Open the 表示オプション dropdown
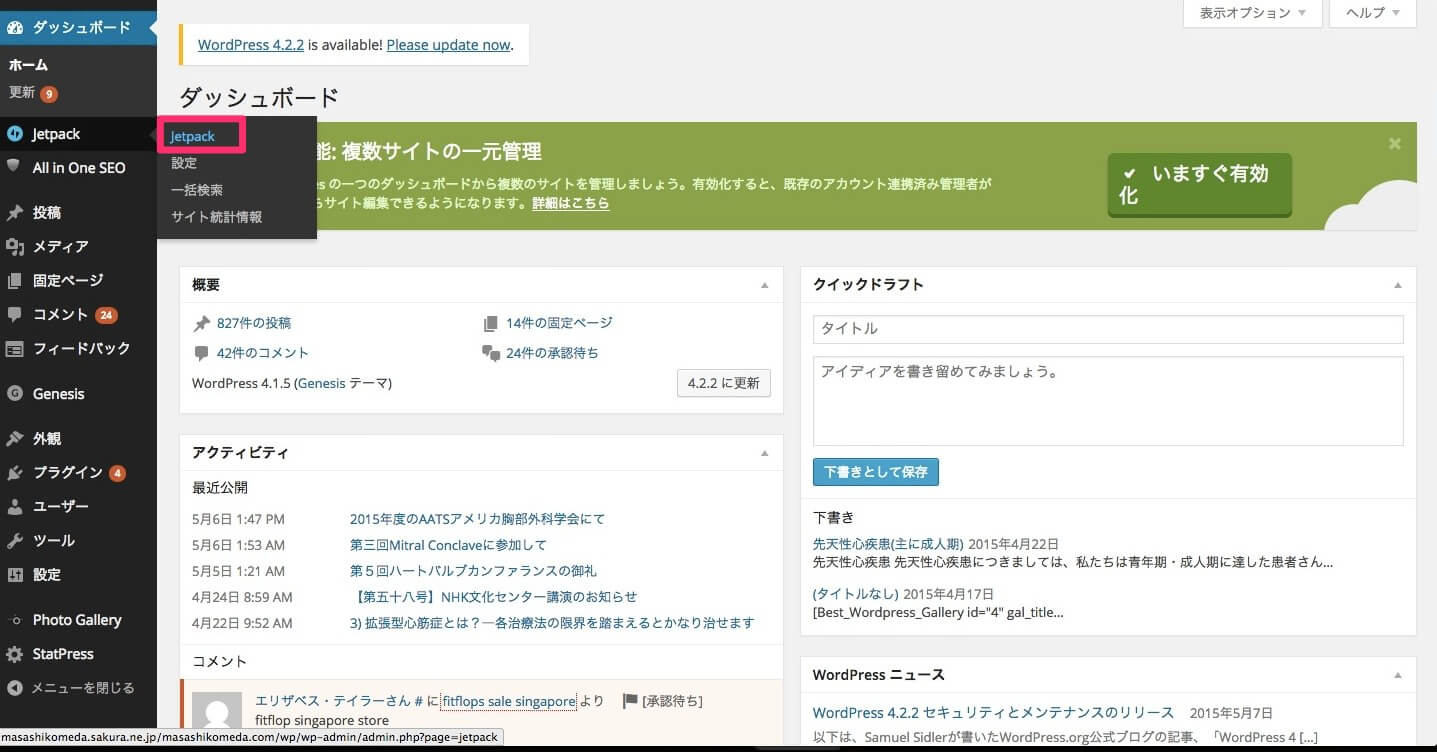This screenshot has height=752, width=1437. point(1253,13)
